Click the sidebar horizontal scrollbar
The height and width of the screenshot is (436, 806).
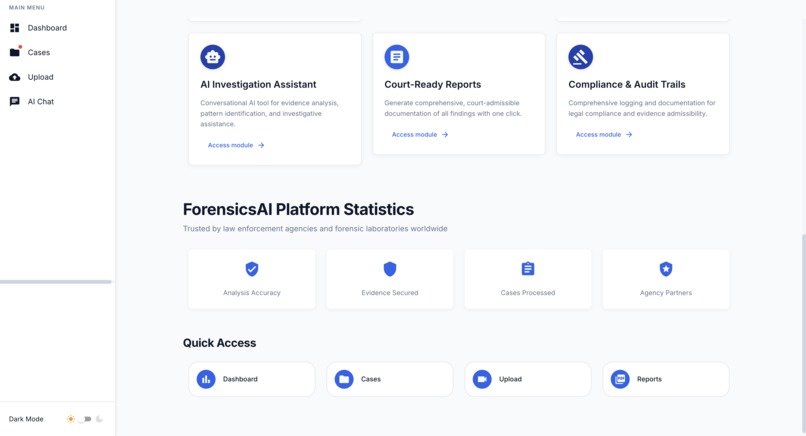[x=56, y=282]
